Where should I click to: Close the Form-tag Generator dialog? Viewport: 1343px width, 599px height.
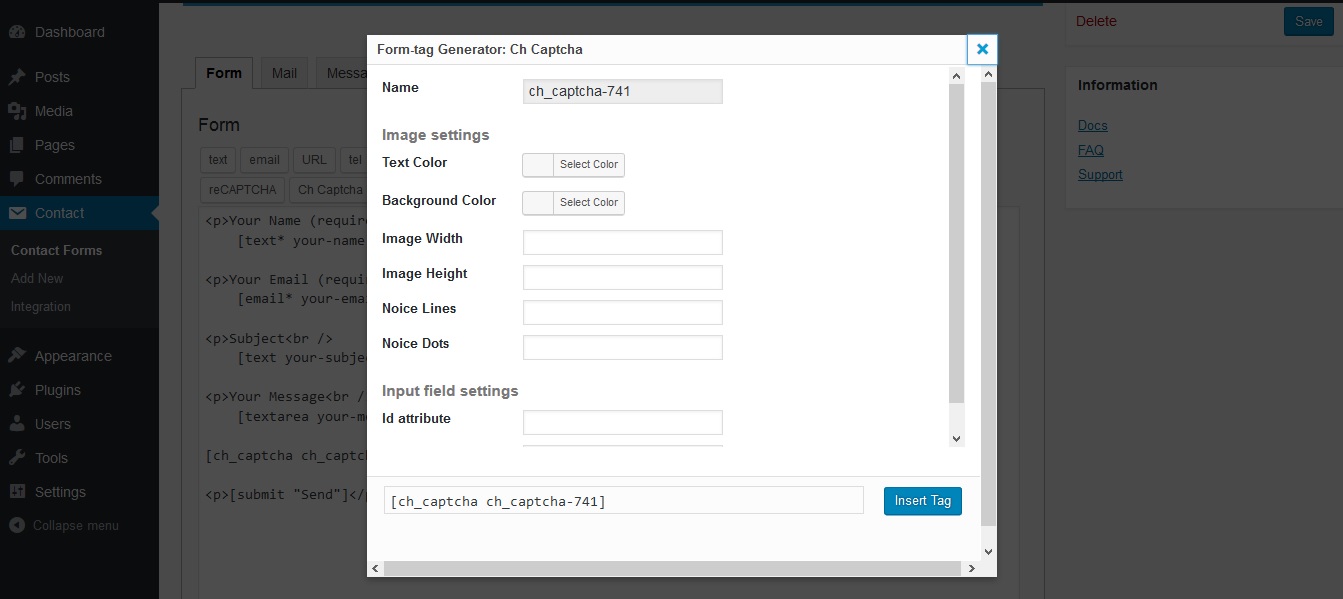coord(982,49)
